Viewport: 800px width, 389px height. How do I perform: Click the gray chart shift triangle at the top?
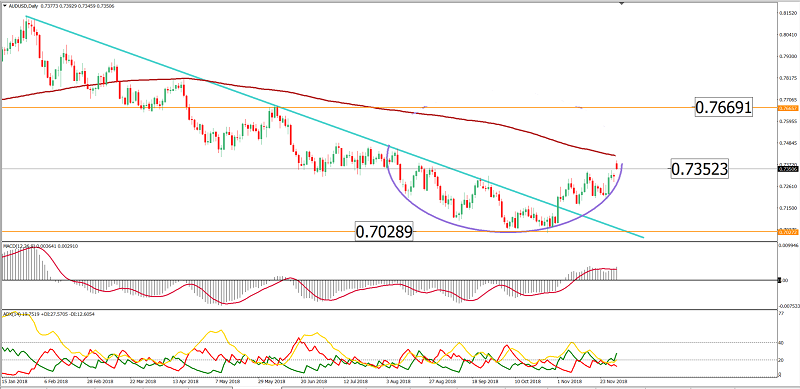click(x=621, y=3)
